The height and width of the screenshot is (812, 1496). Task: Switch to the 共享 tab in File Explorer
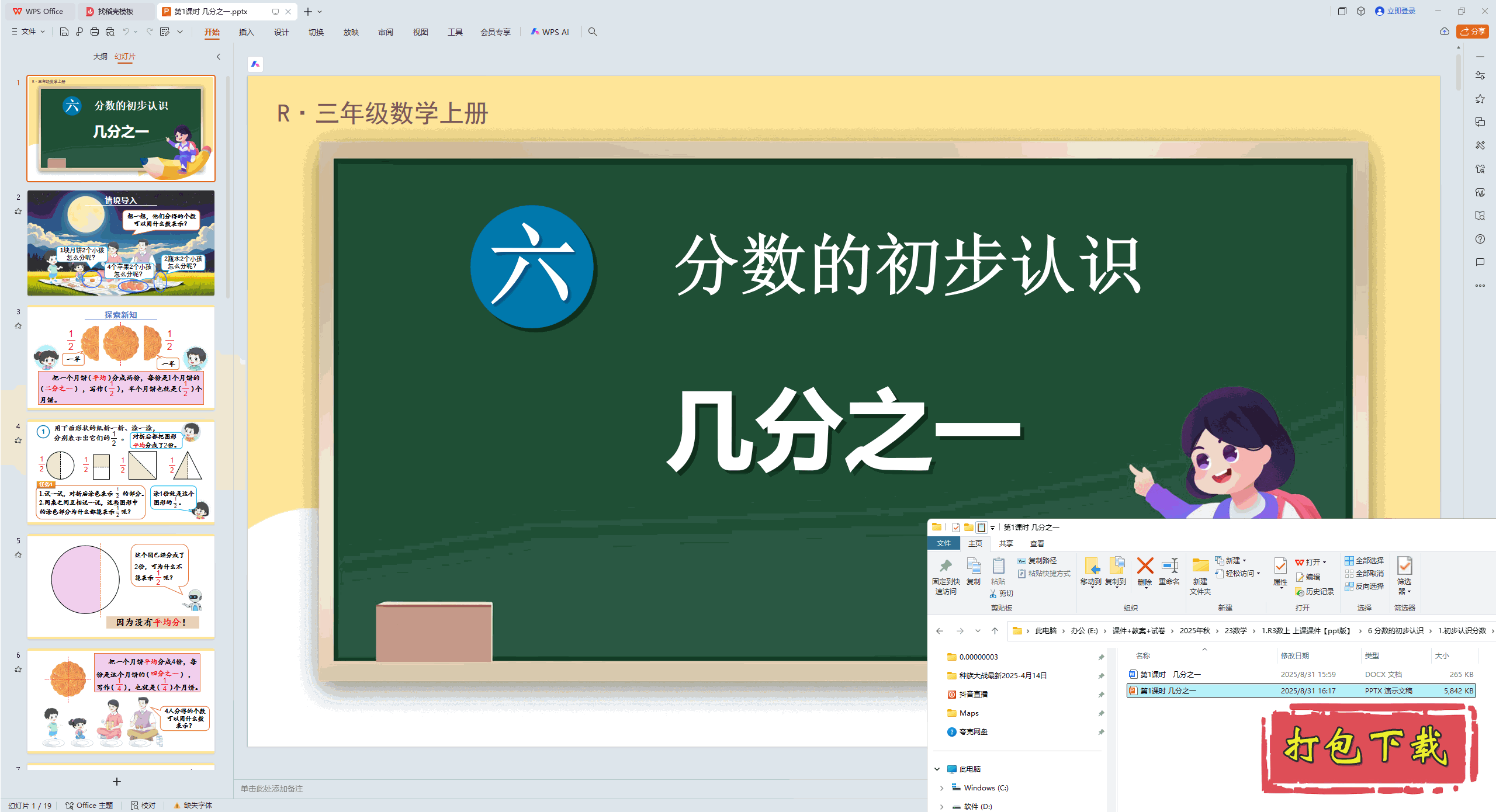tap(1006, 543)
